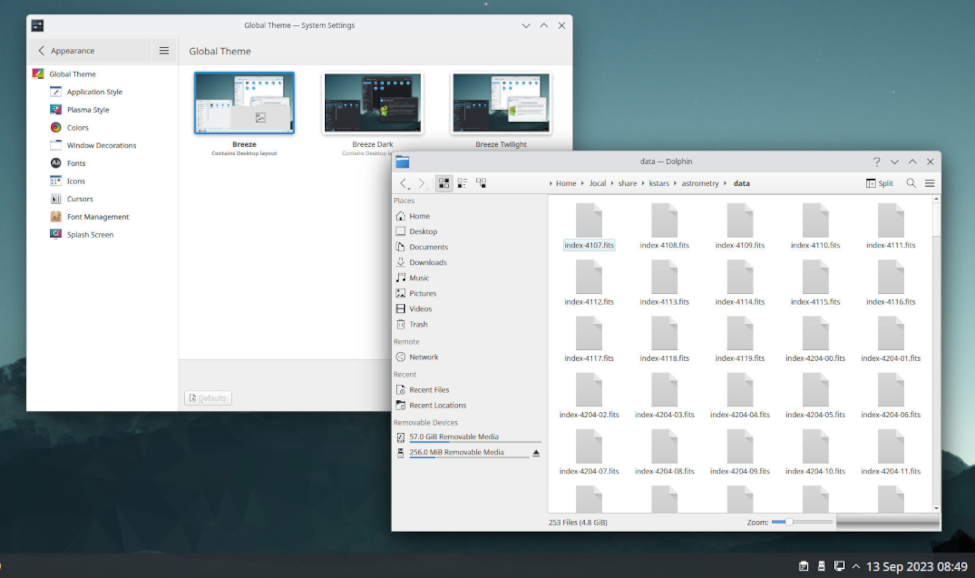The height and width of the screenshot is (578, 975).
Task: Select the Breeze Dark global theme thumbnail
Action: (x=372, y=103)
